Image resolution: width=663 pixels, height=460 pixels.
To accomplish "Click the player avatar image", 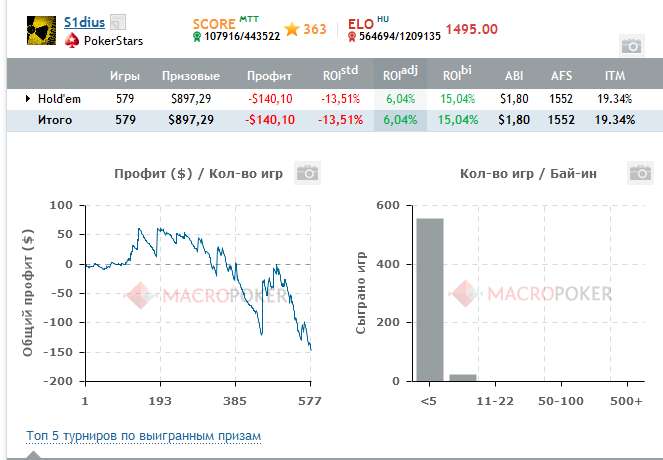I will click(x=41, y=31).
